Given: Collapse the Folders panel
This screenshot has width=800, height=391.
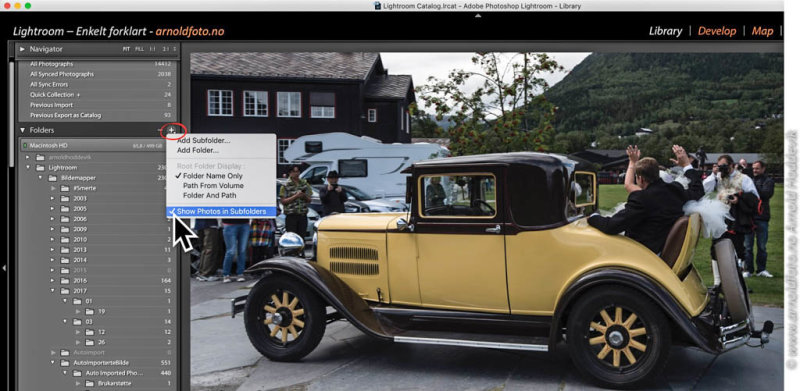Looking at the screenshot, I should click(x=22, y=130).
